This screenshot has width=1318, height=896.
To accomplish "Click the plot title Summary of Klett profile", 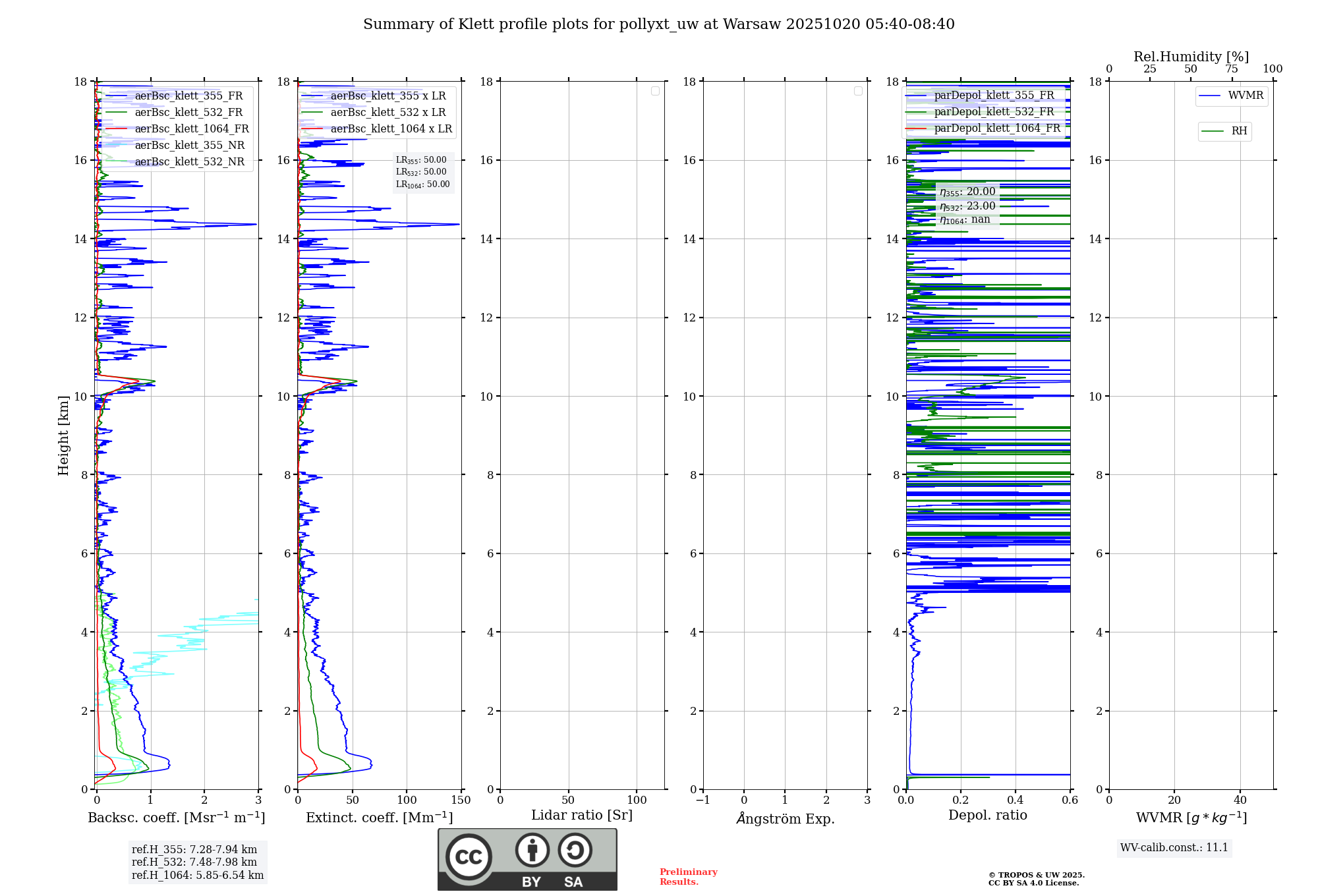I will (658, 24).
